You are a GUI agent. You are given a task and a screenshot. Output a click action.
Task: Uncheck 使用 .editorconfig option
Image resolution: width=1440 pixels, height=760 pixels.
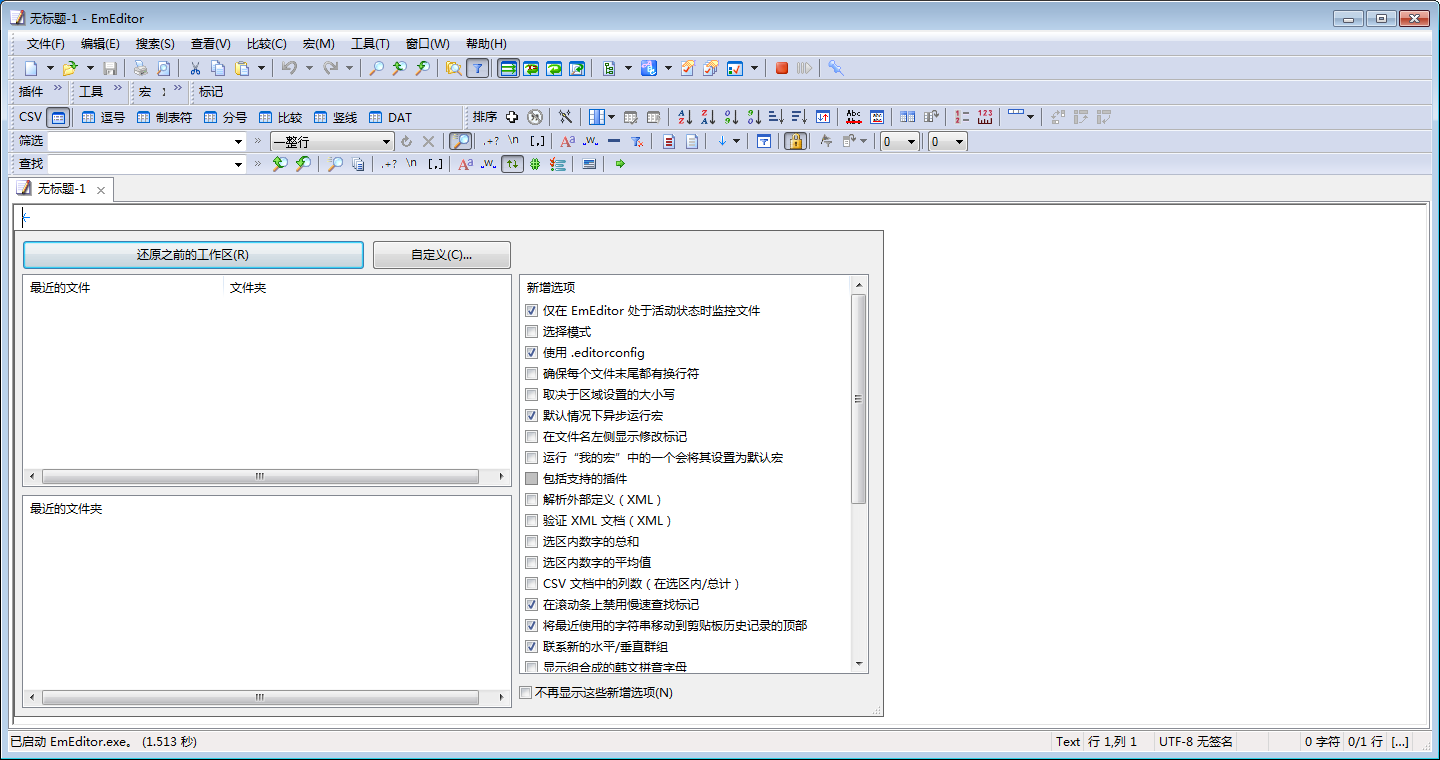(x=531, y=353)
